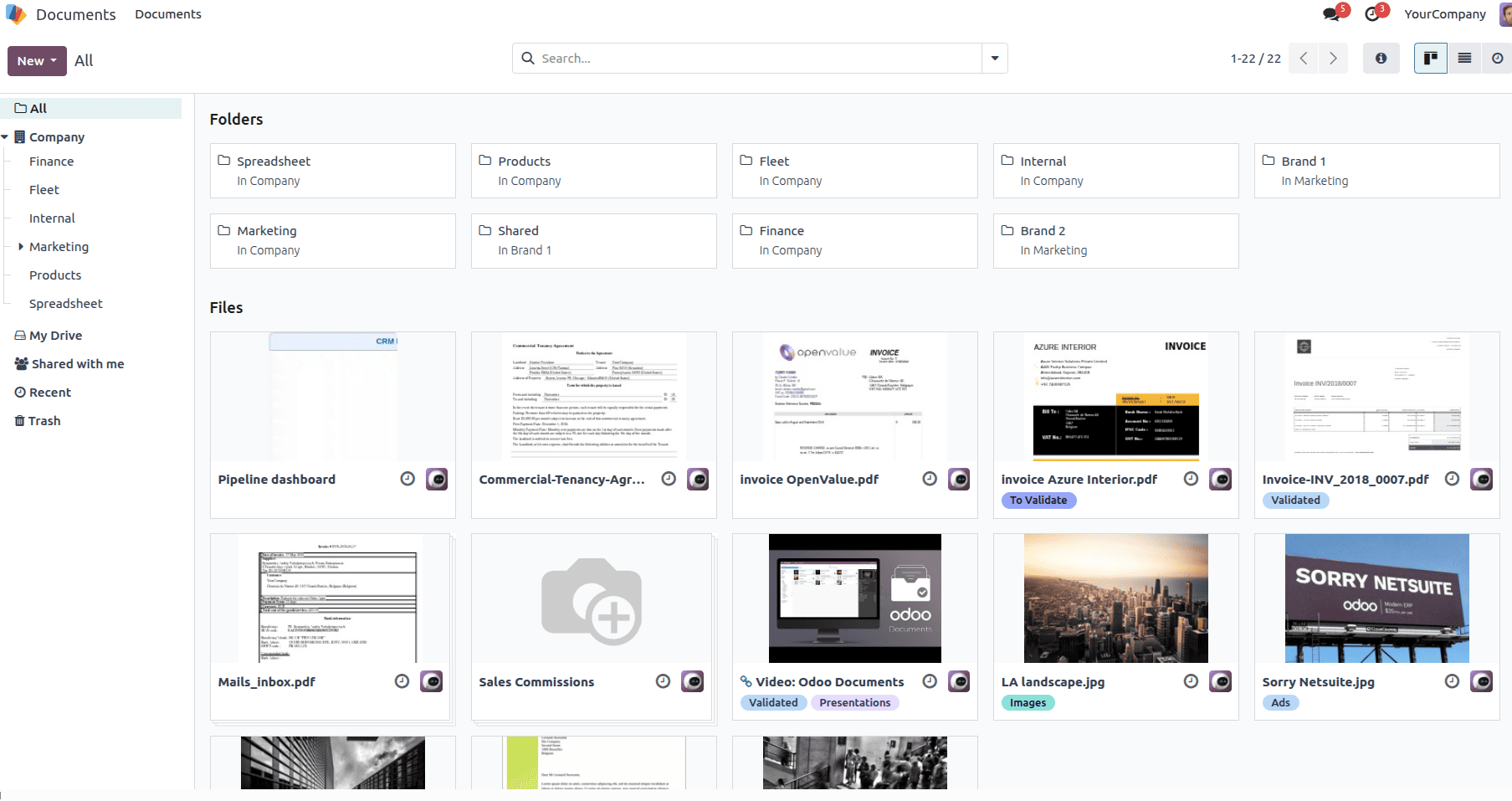Screen dimensions: 1512x801
Task: Click activity clock on Mails_inbox.pdf card
Action: pyautogui.click(x=402, y=681)
